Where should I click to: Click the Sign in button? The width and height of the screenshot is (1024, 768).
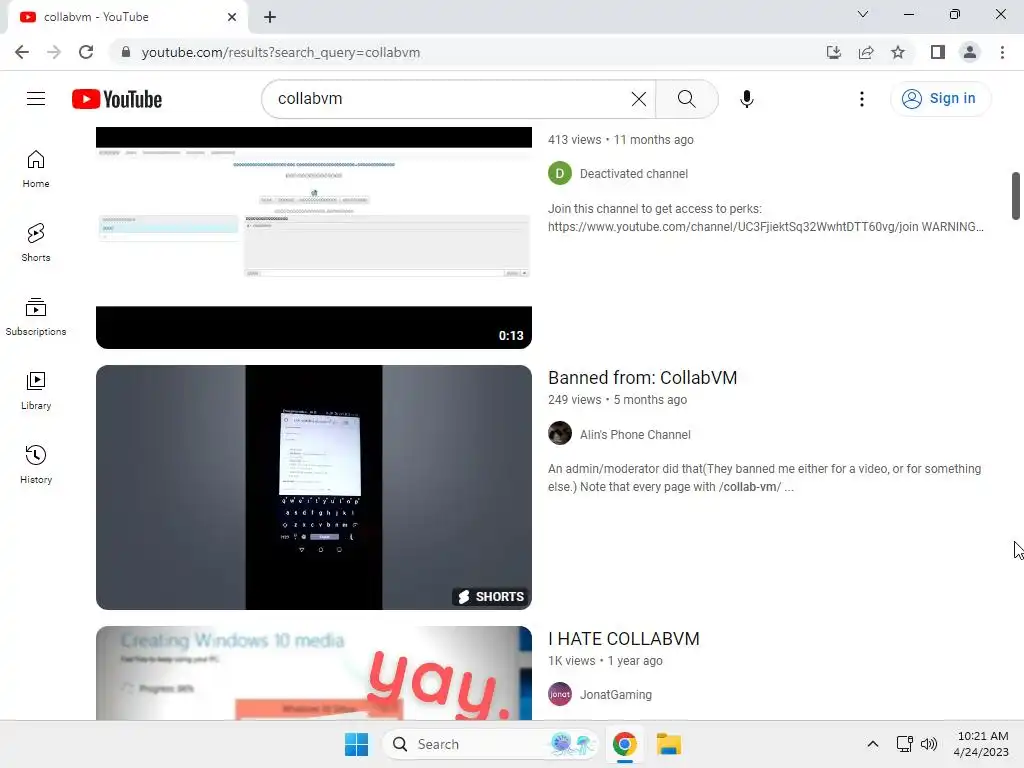940,99
